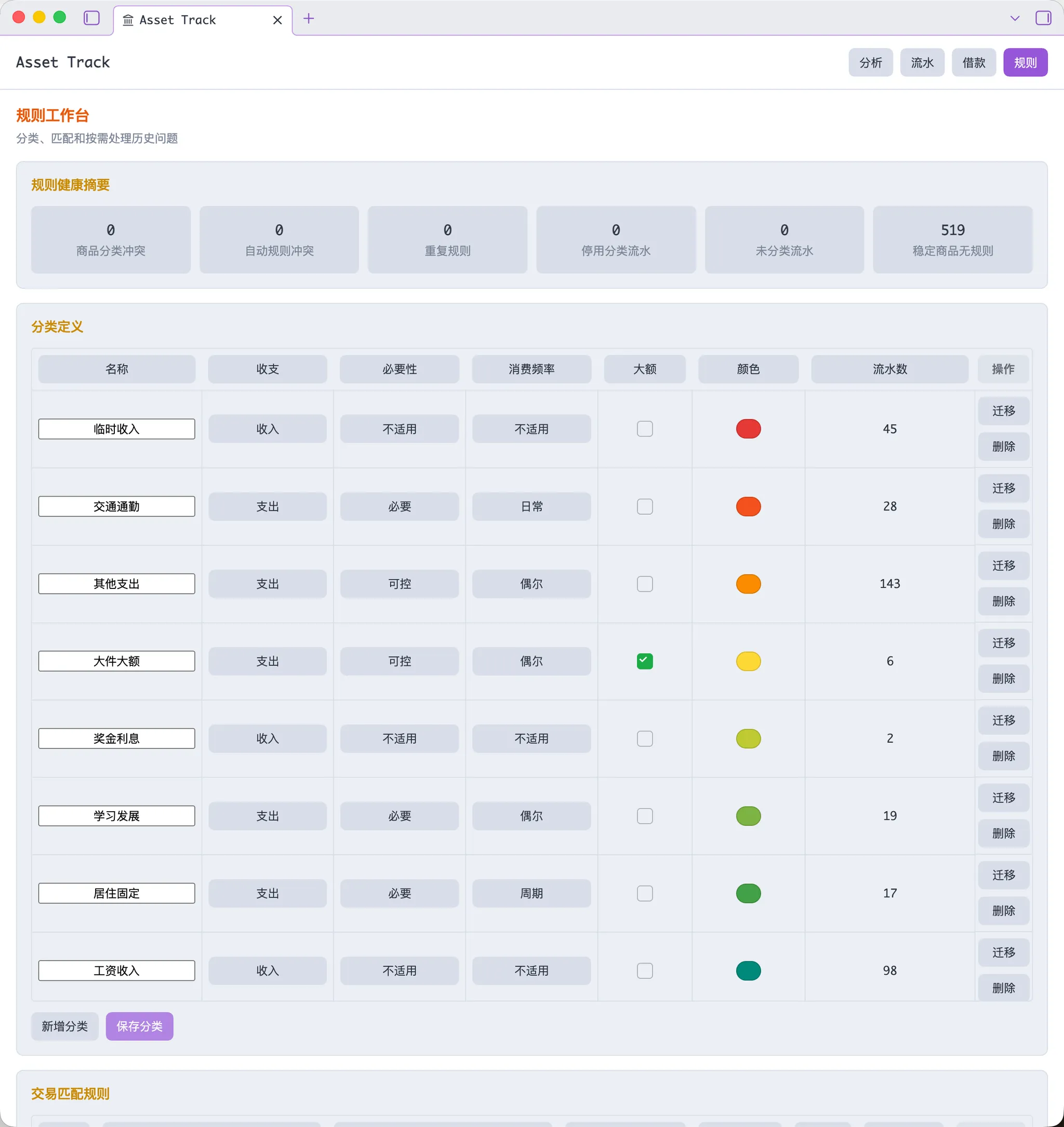Viewport: 1064px width, 1127px height.
Task: Open the 重复规则 summary card
Action: click(x=447, y=240)
